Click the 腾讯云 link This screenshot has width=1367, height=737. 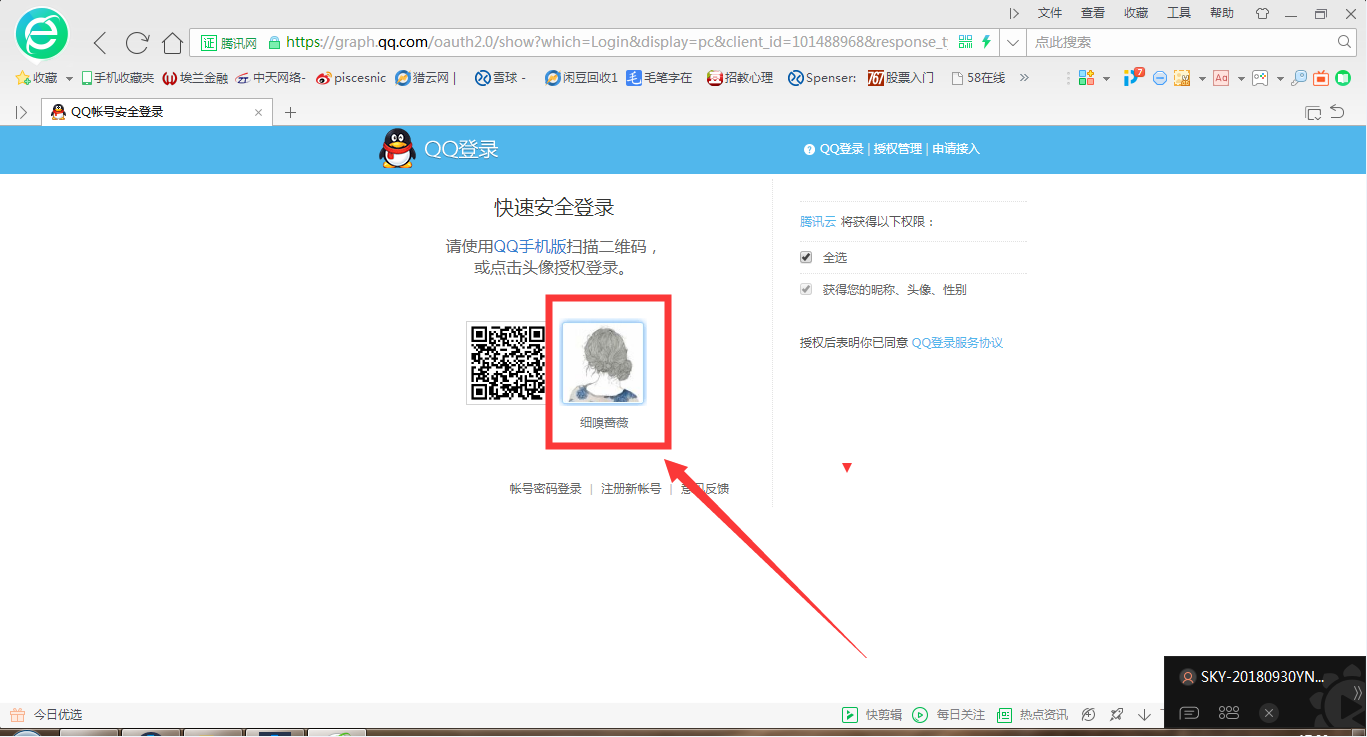[x=817, y=221]
